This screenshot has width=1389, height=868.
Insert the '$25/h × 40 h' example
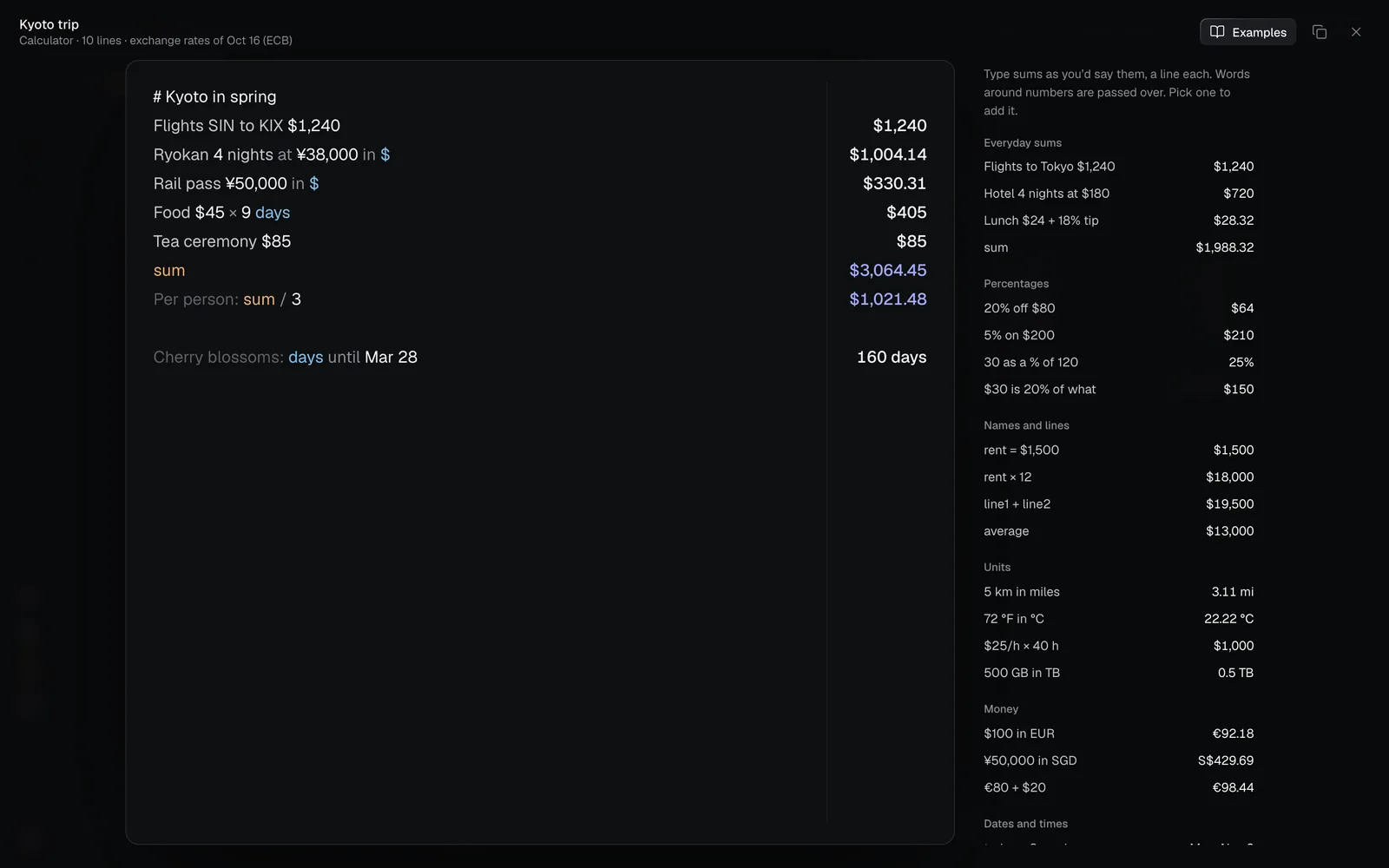[1119, 646]
